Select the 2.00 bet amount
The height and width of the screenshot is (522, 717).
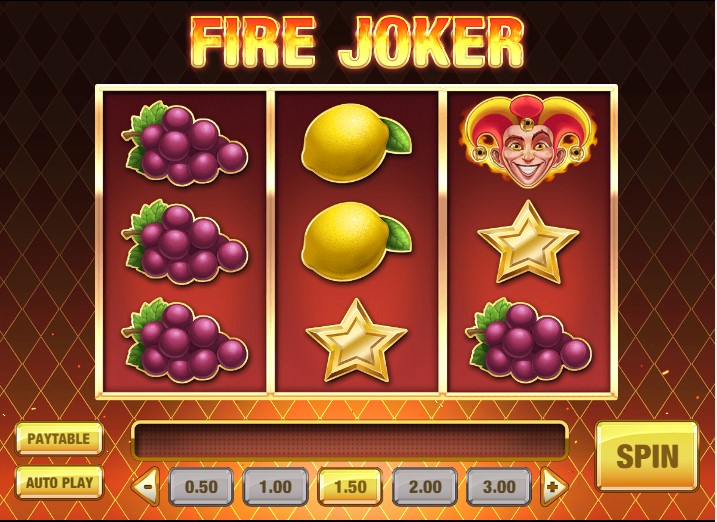[425, 487]
